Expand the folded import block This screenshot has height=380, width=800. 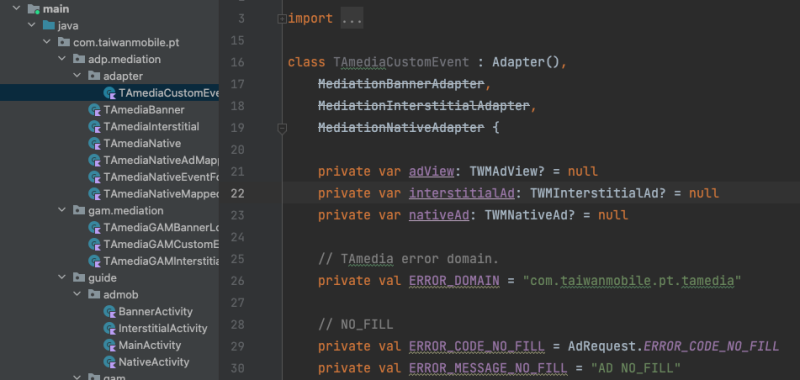click(282, 19)
